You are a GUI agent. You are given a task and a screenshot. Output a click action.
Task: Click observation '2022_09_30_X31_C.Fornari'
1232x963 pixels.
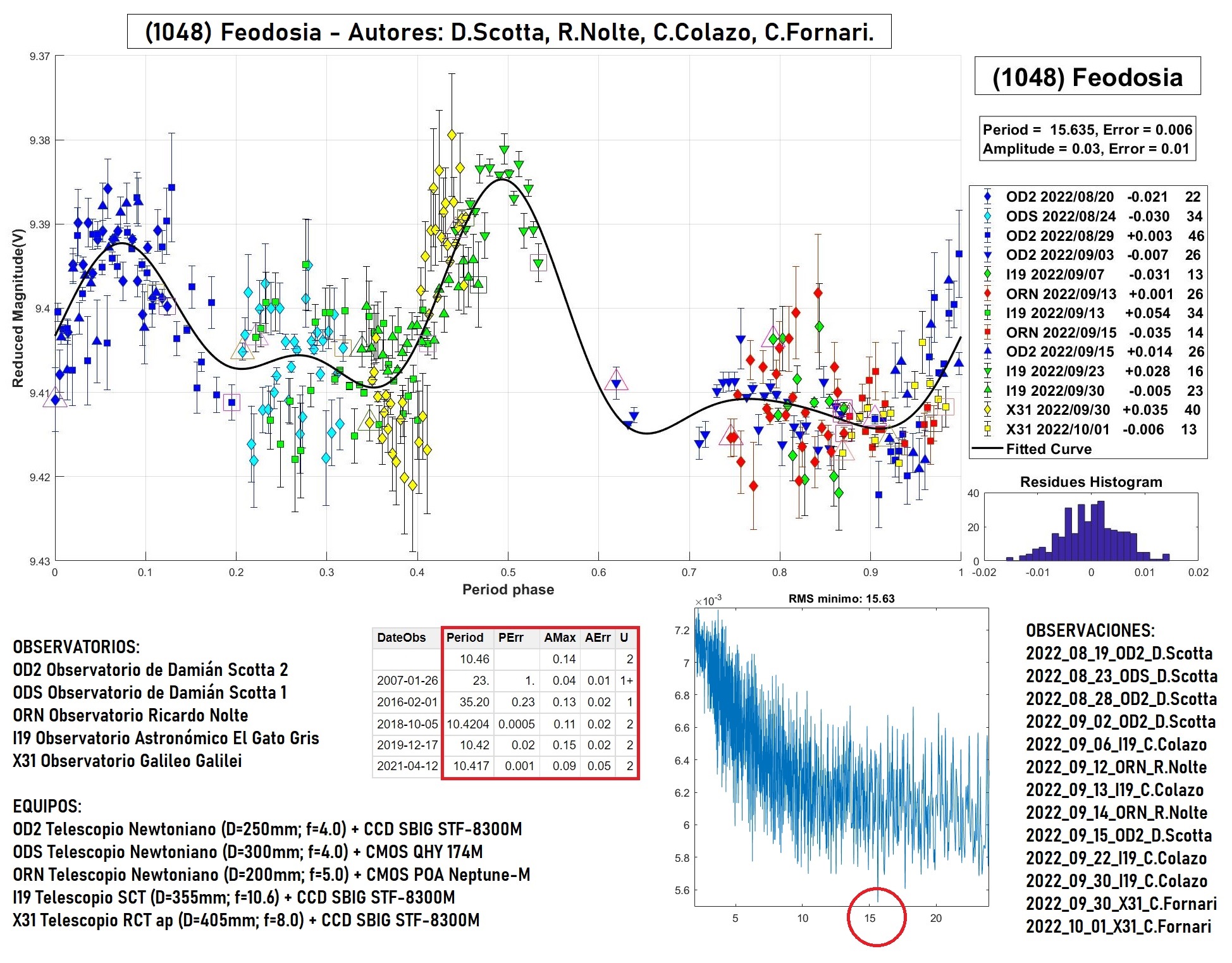[x=1121, y=904]
